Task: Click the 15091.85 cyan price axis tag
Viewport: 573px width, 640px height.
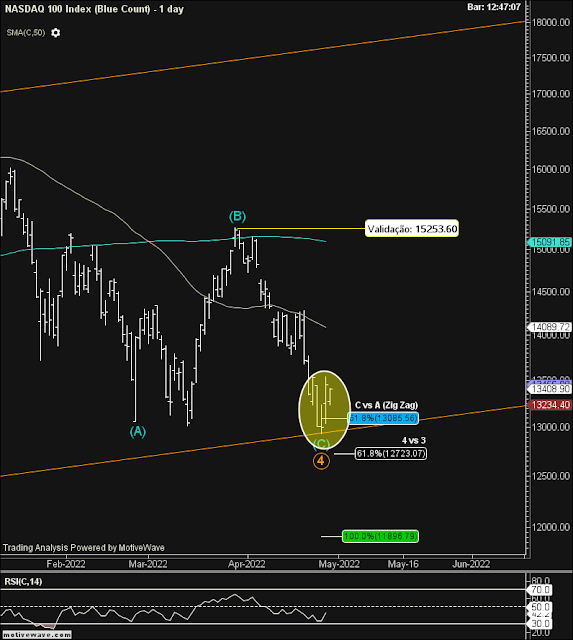Action: [x=550, y=242]
